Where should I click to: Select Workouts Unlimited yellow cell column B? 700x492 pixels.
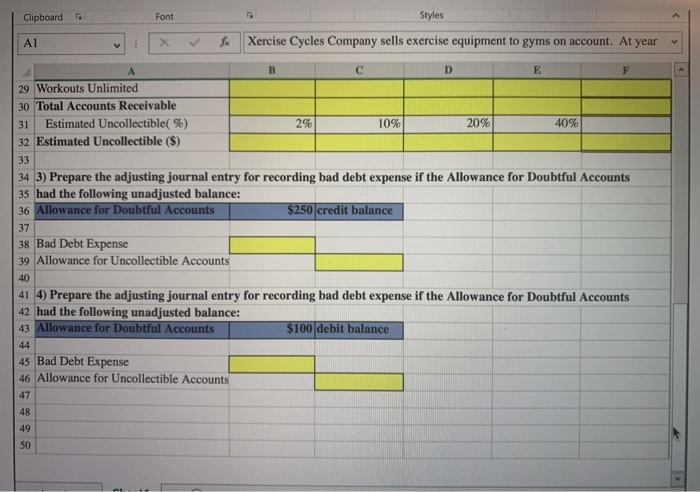[272, 88]
